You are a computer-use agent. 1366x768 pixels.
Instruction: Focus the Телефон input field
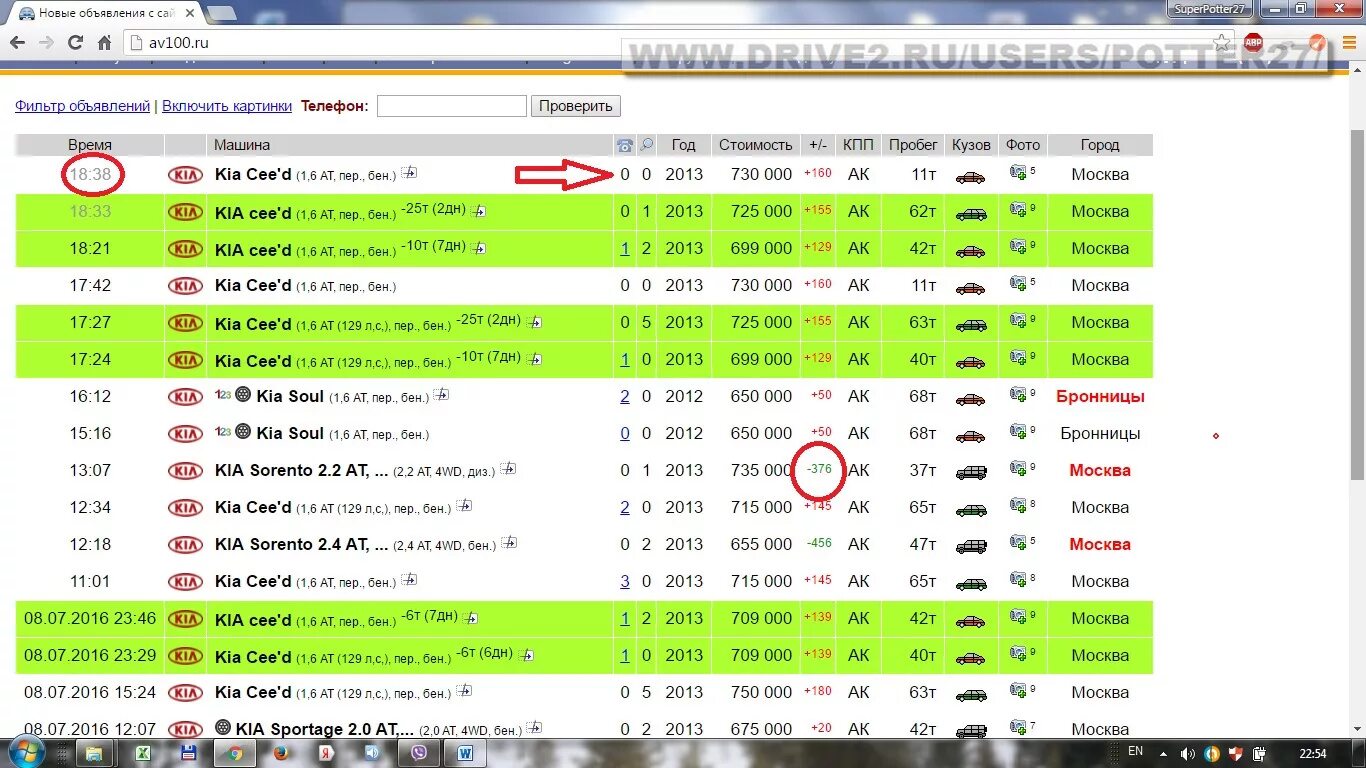pyautogui.click(x=452, y=106)
